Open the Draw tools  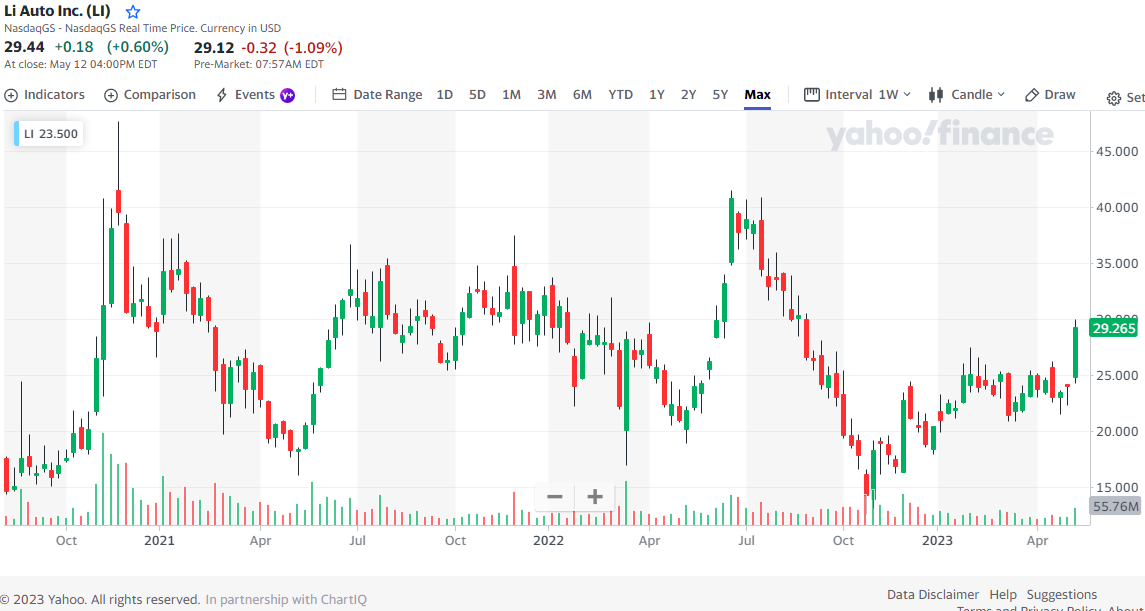coord(1050,95)
